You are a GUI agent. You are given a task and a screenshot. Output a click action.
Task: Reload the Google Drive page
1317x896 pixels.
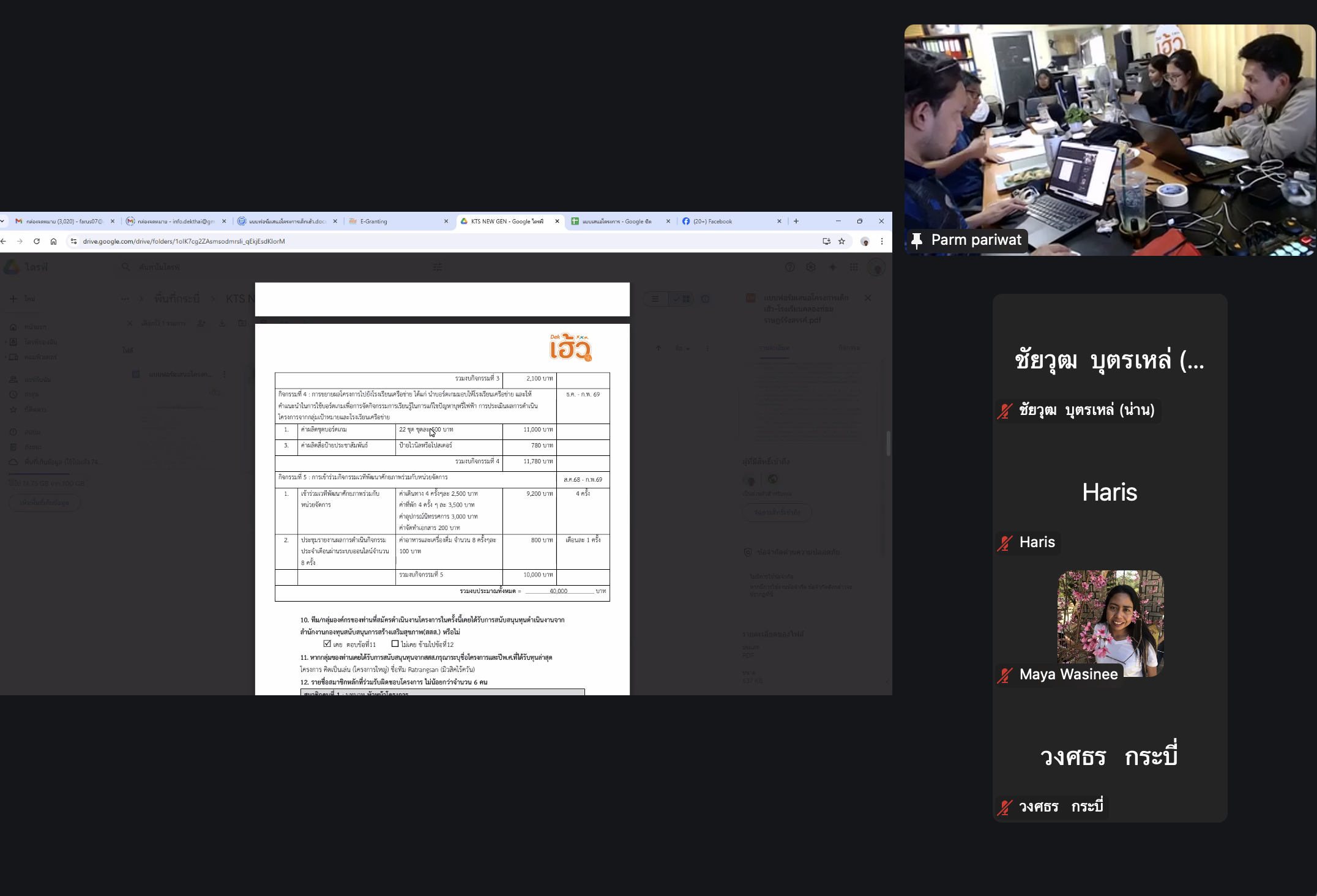(37, 241)
